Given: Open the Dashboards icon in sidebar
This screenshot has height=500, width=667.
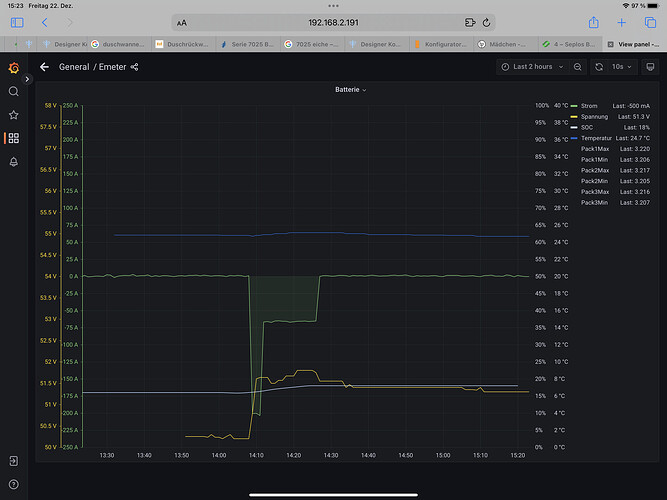Looking at the screenshot, I should (13, 138).
